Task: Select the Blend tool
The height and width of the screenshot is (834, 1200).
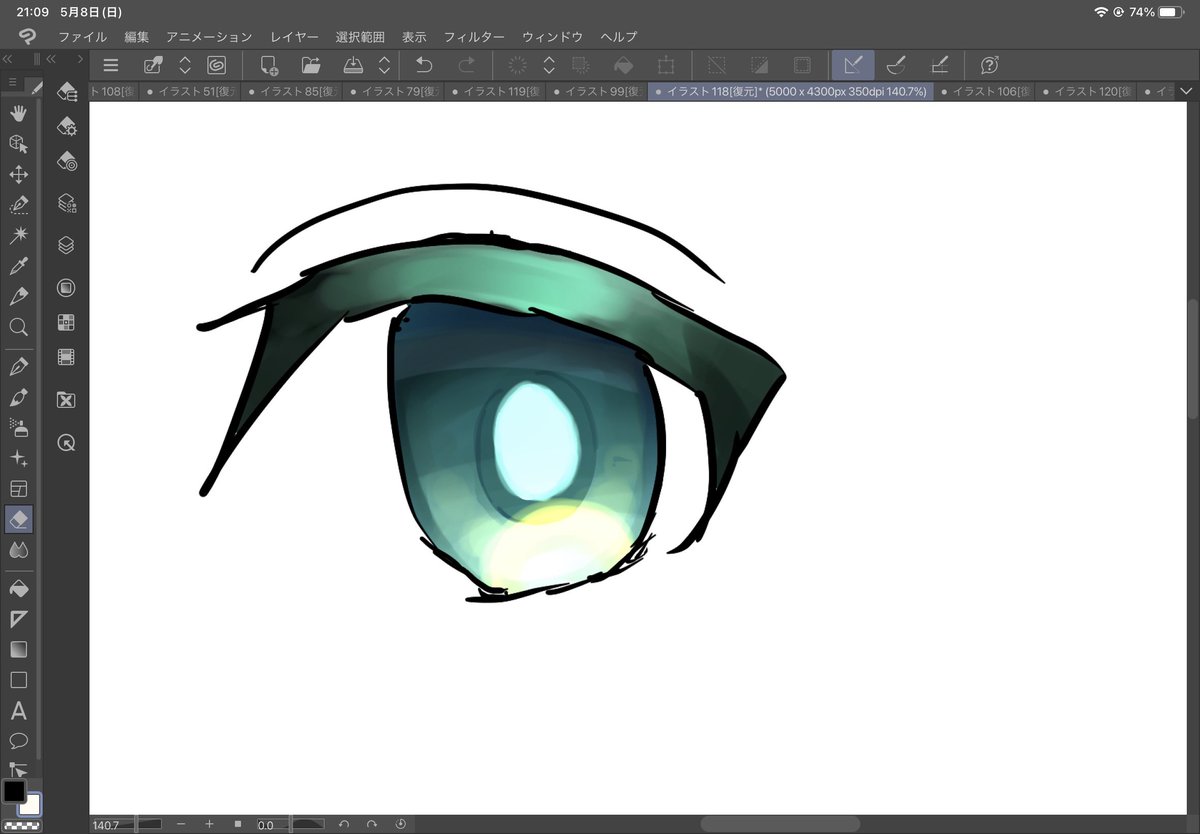Action: pyautogui.click(x=18, y=550)
